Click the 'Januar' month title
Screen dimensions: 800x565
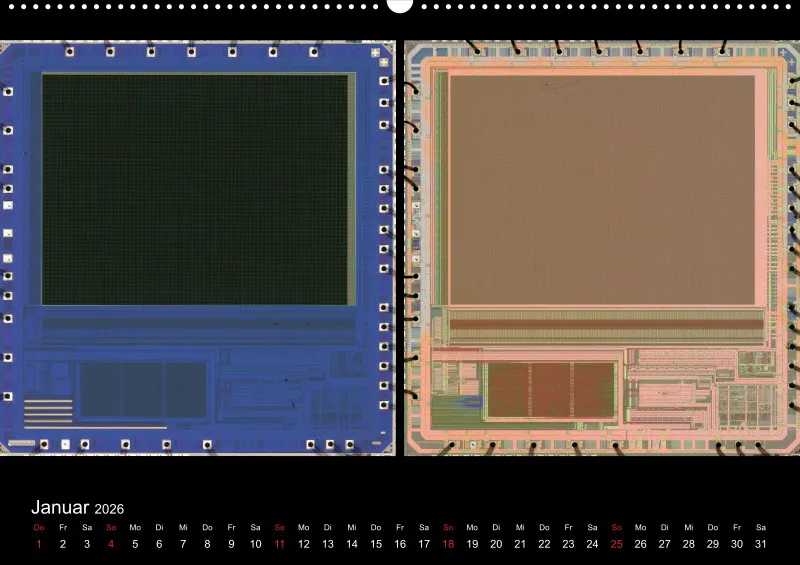(x=60, y=507)
